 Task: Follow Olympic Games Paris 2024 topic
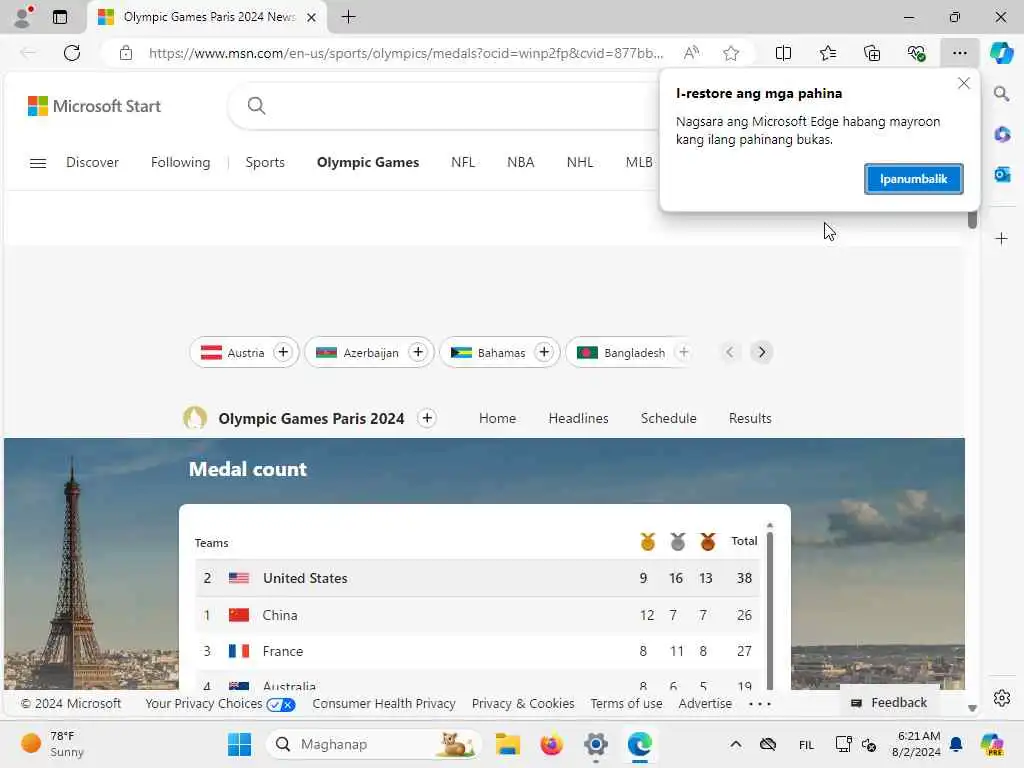coord(426,418)
